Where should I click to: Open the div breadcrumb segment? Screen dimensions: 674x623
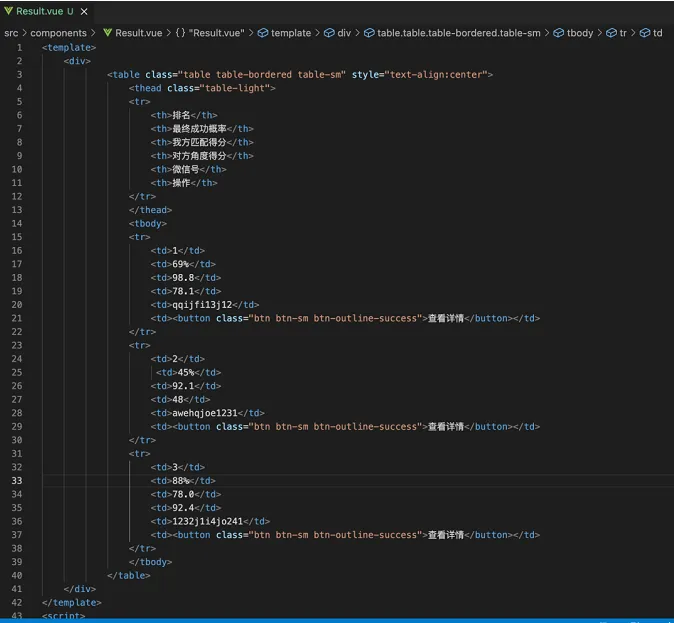pos(344,33)
